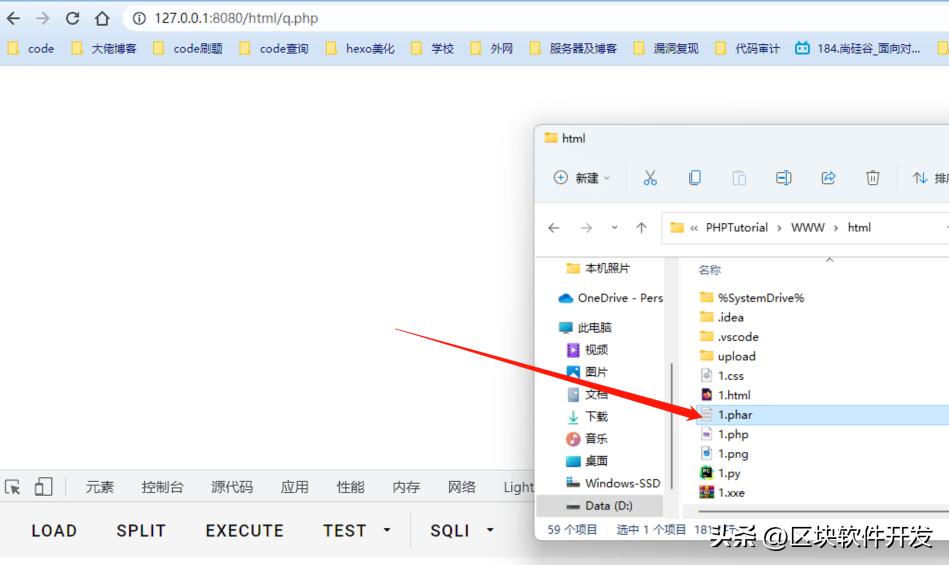The height and width of the screenshot is (565, 949).
Task: Select 图片 in the navigation pane
Action: [x=587, y=372]
